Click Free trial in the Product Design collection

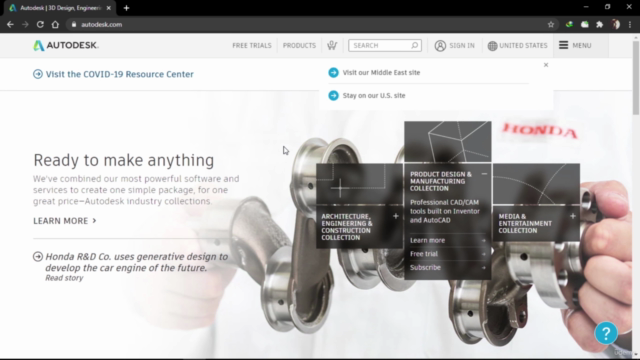(448, 253)
